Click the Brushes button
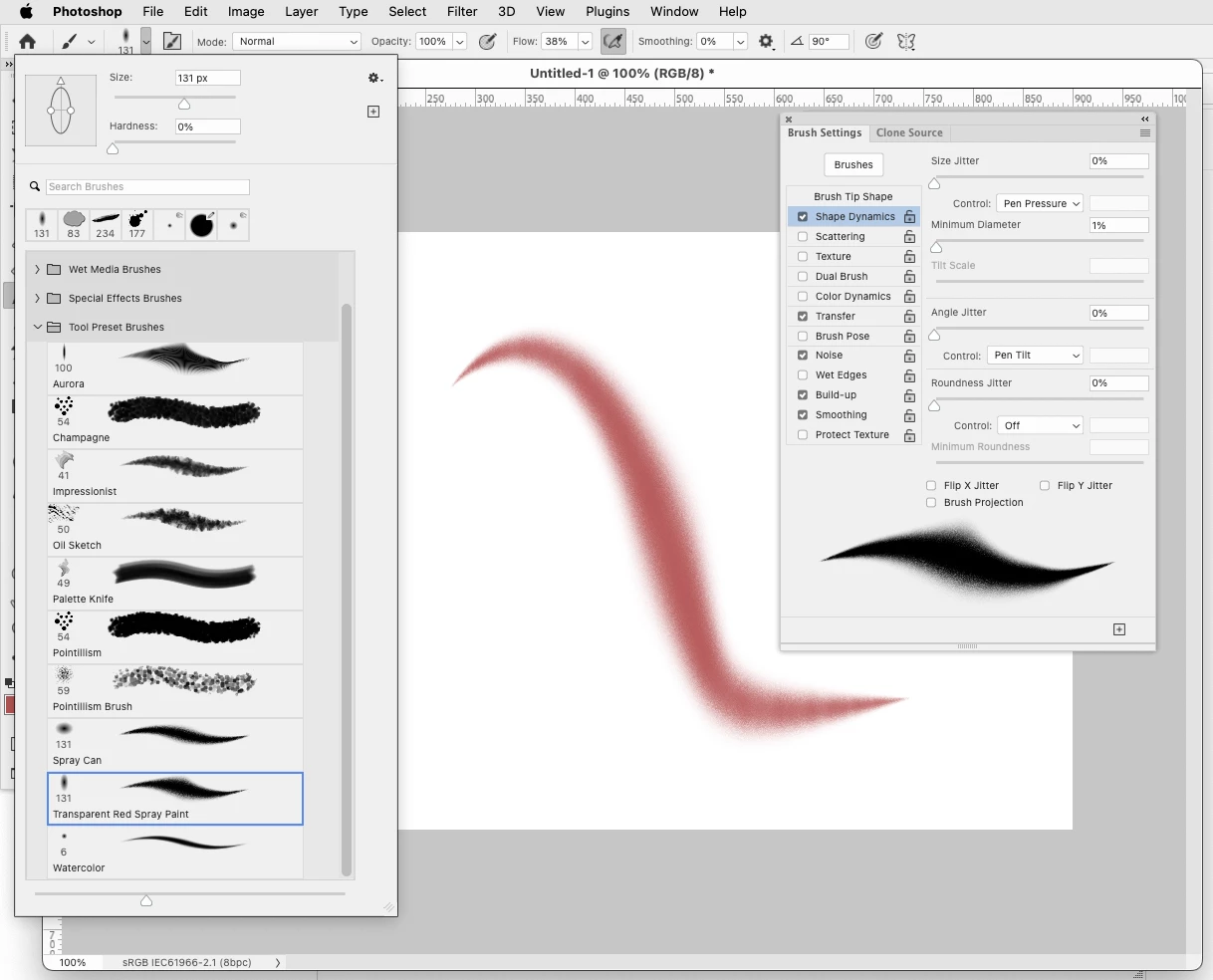The height and width of the screenshot is (980, 1213). 853,165
